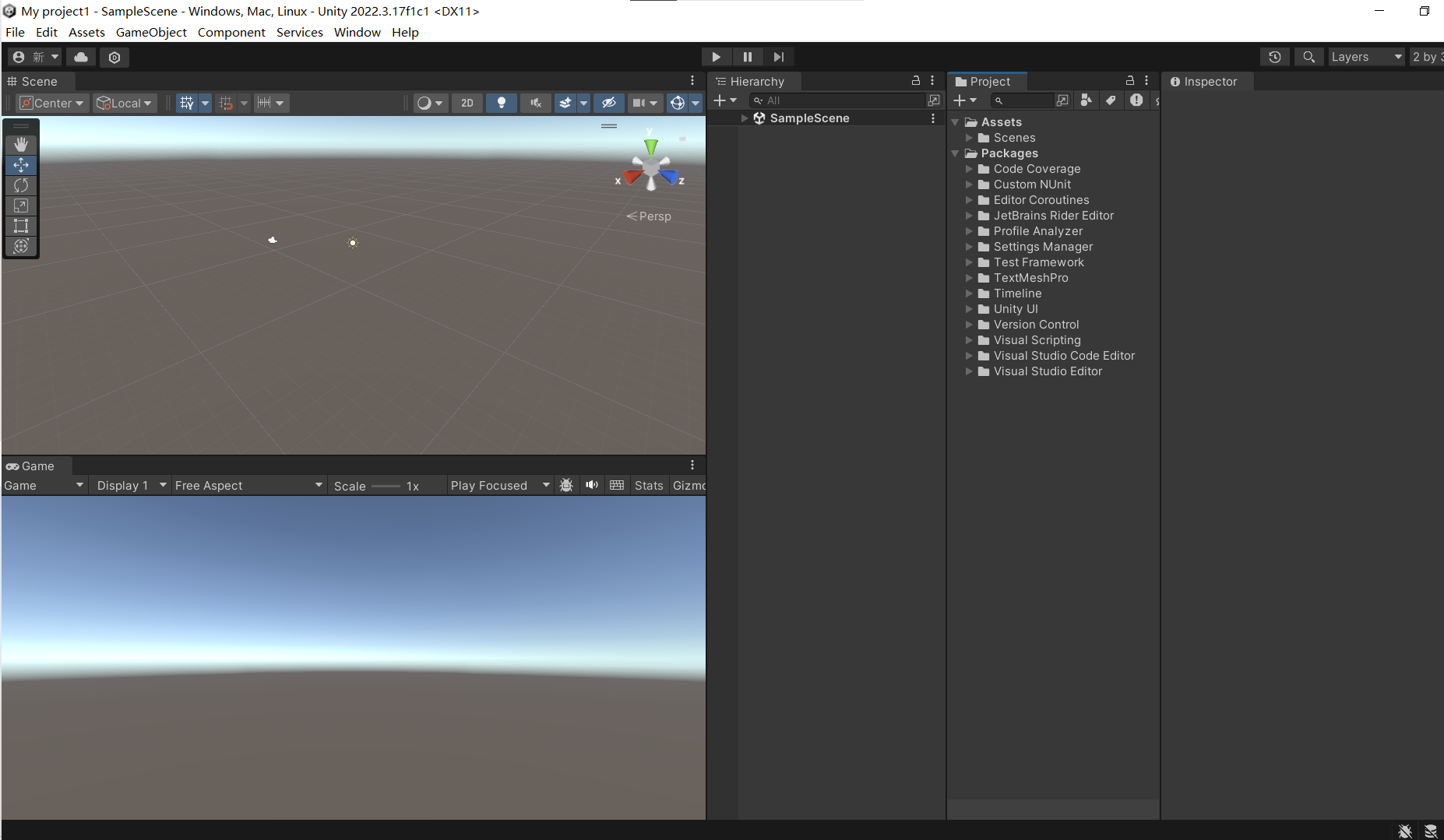Click the account profile icon
Viewport: 1444px width, 840px height.
pyautogui.click(x=34, y=57)
